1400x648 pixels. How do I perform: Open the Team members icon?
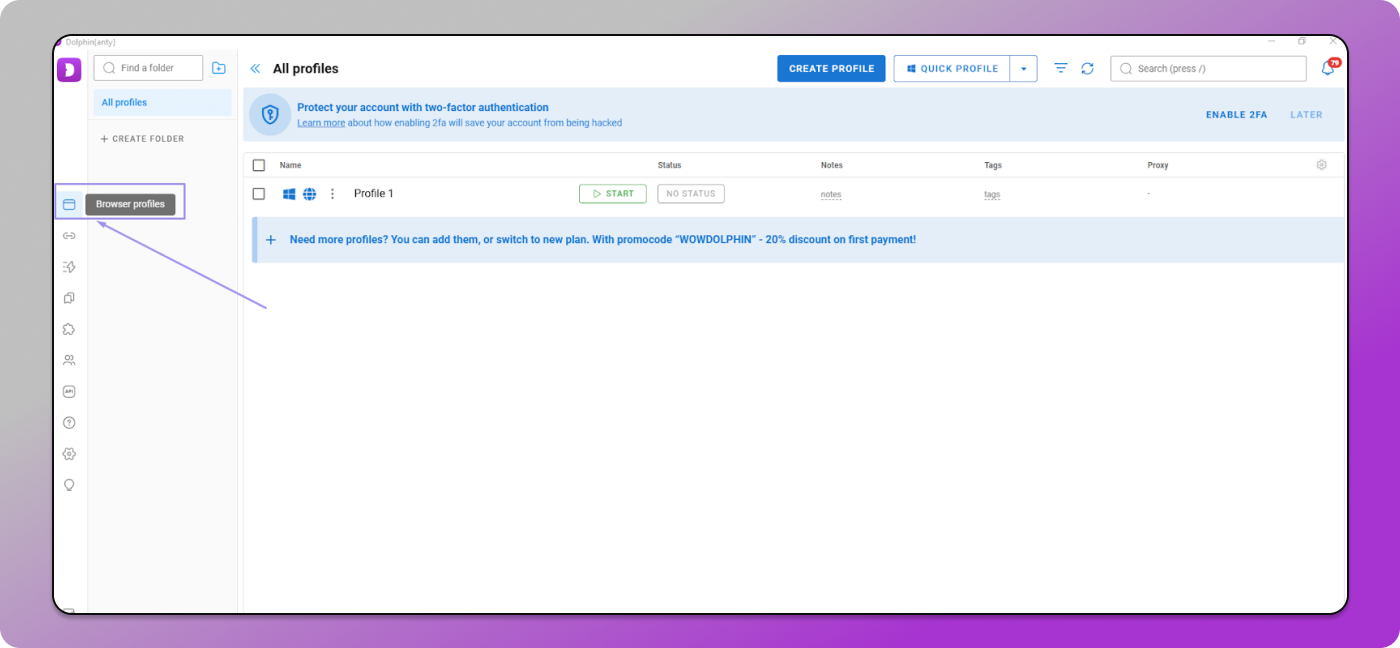coord(69,359)
